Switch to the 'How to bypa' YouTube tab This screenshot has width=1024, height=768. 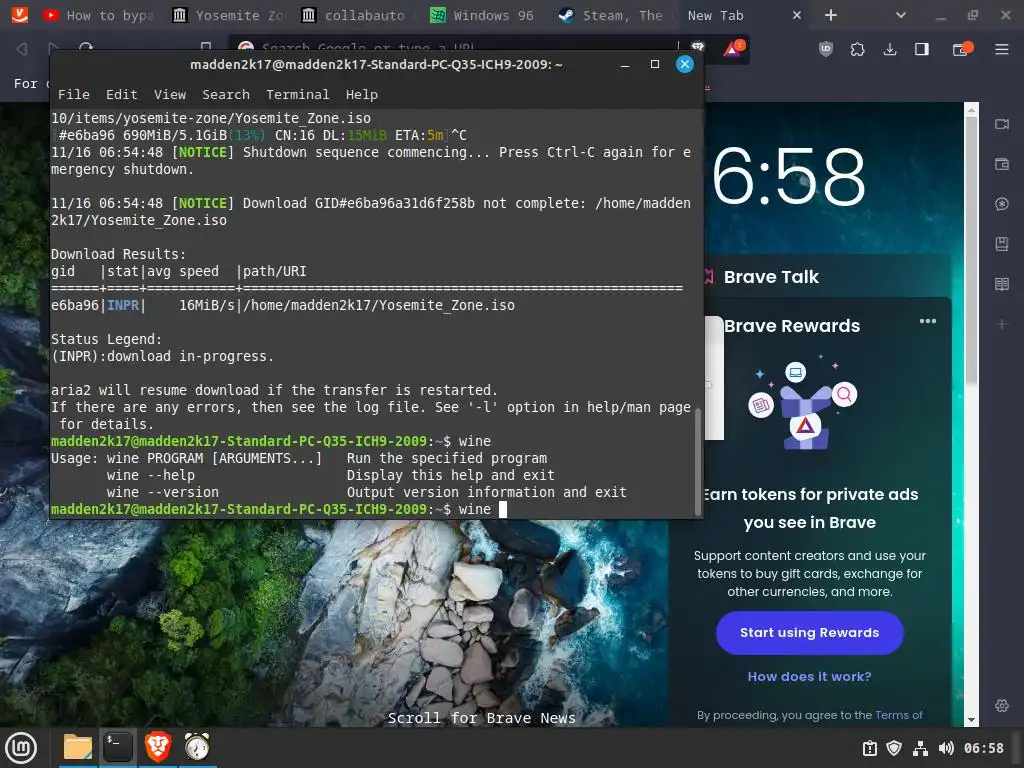click(98, 15)
